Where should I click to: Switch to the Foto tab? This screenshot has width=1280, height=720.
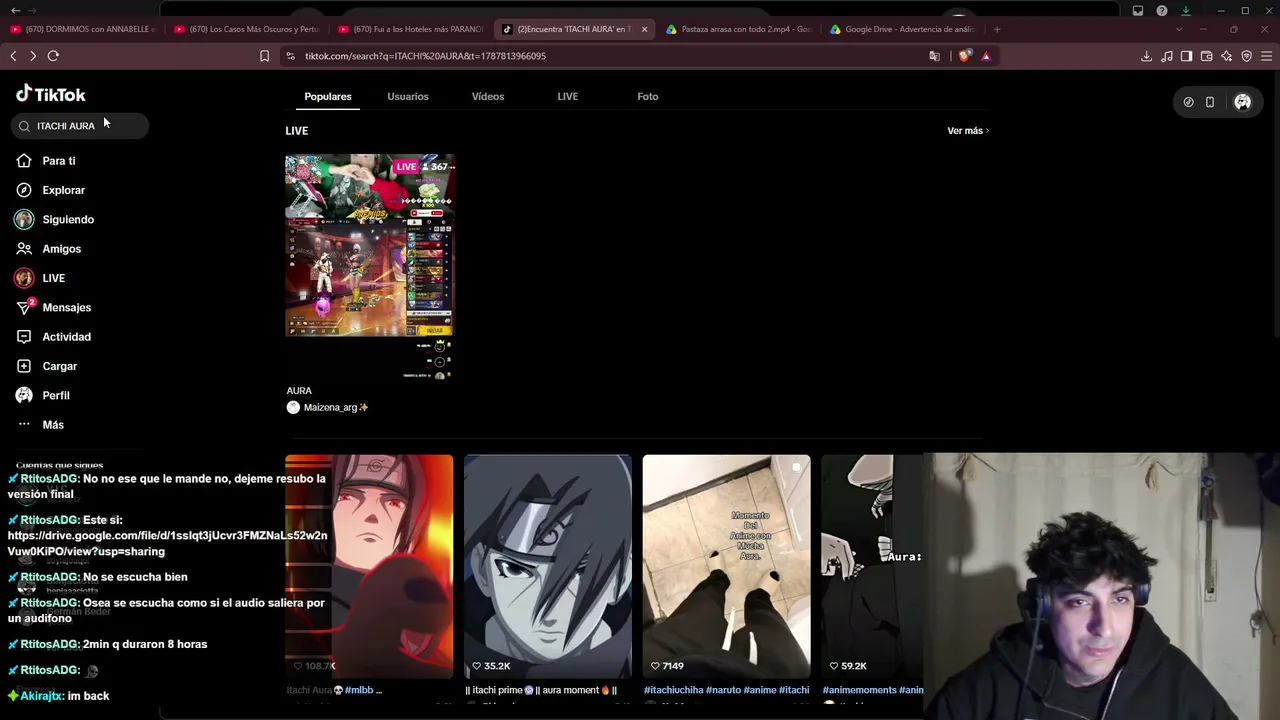tap(648, 96)
